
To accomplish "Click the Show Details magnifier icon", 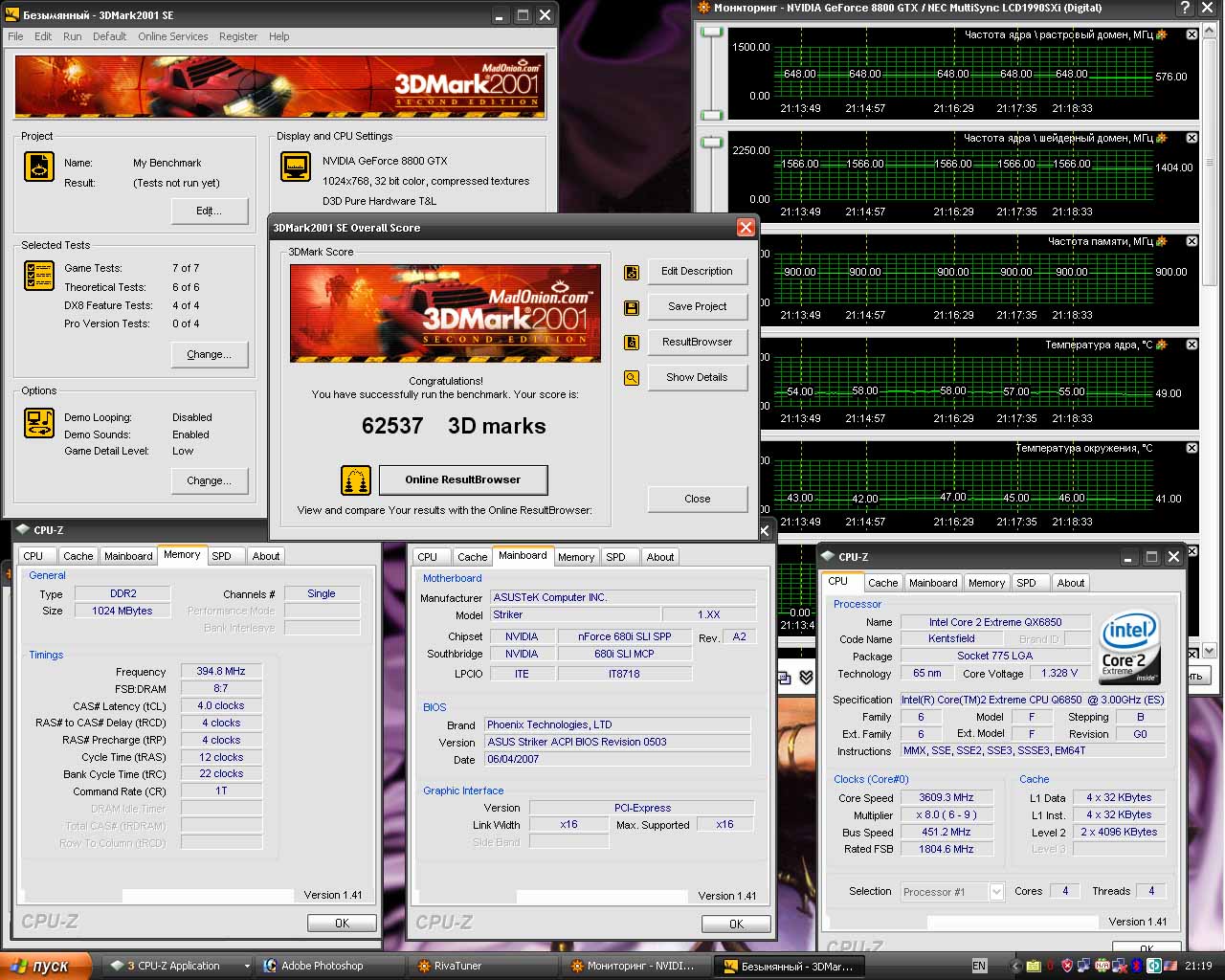I will pos(632,378).
